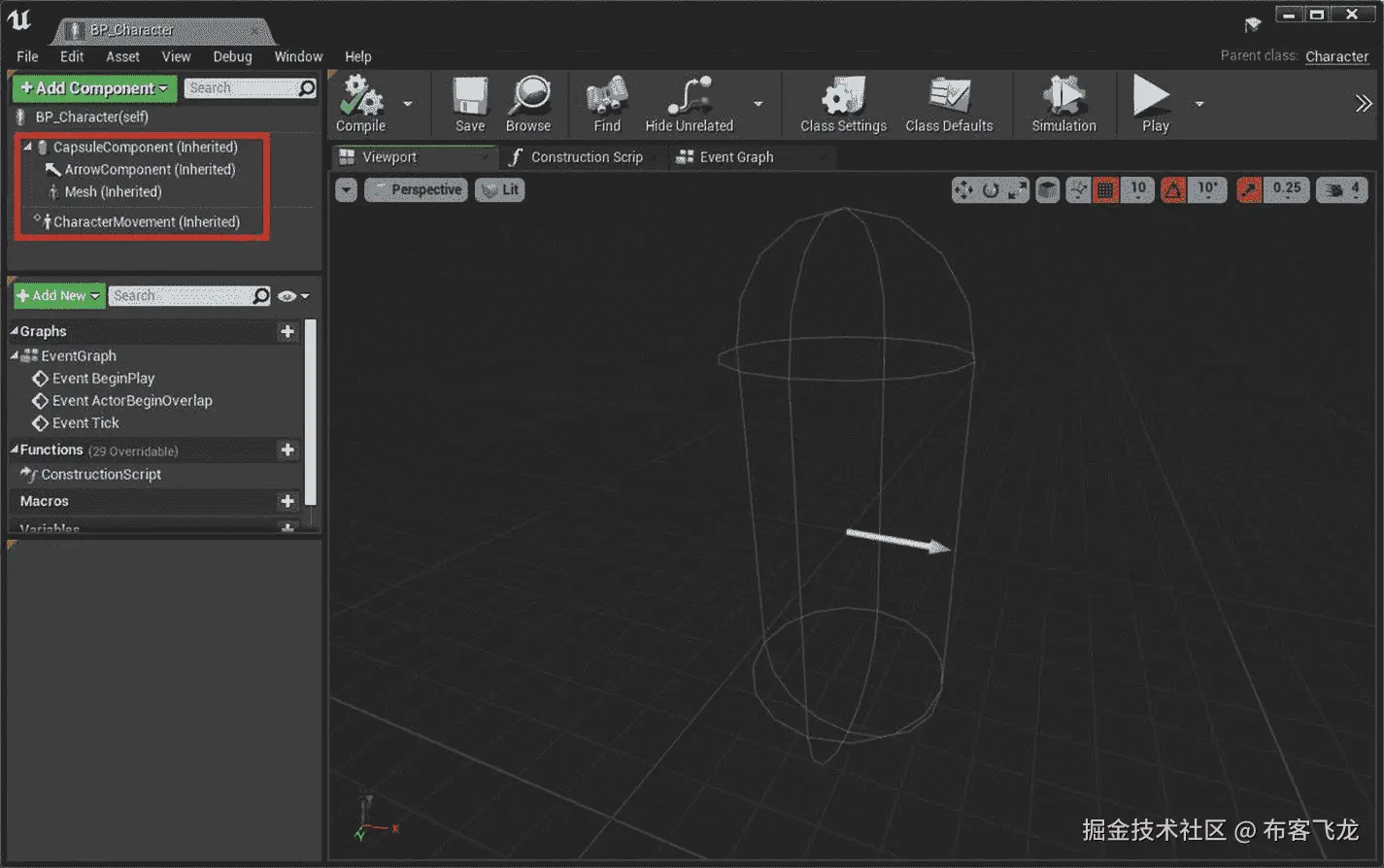1384x868 pixels.
Task: Collapse the EventGraph tree node
Action: [x=15, y=356]
